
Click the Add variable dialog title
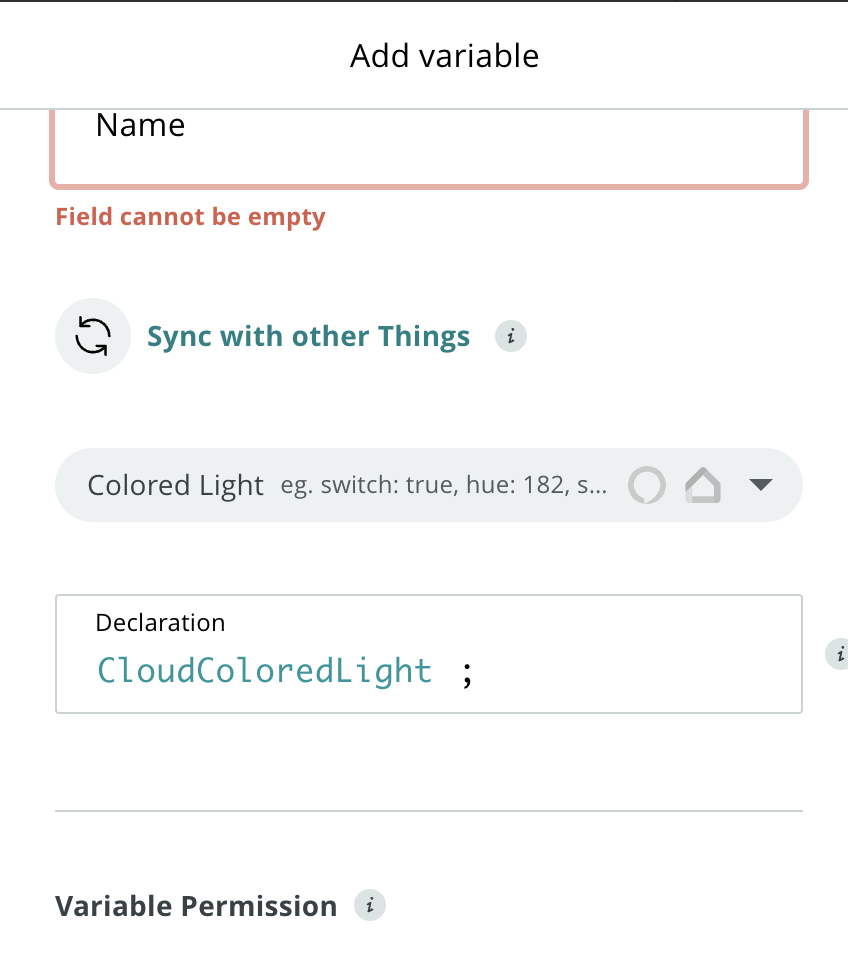(444, 56)
